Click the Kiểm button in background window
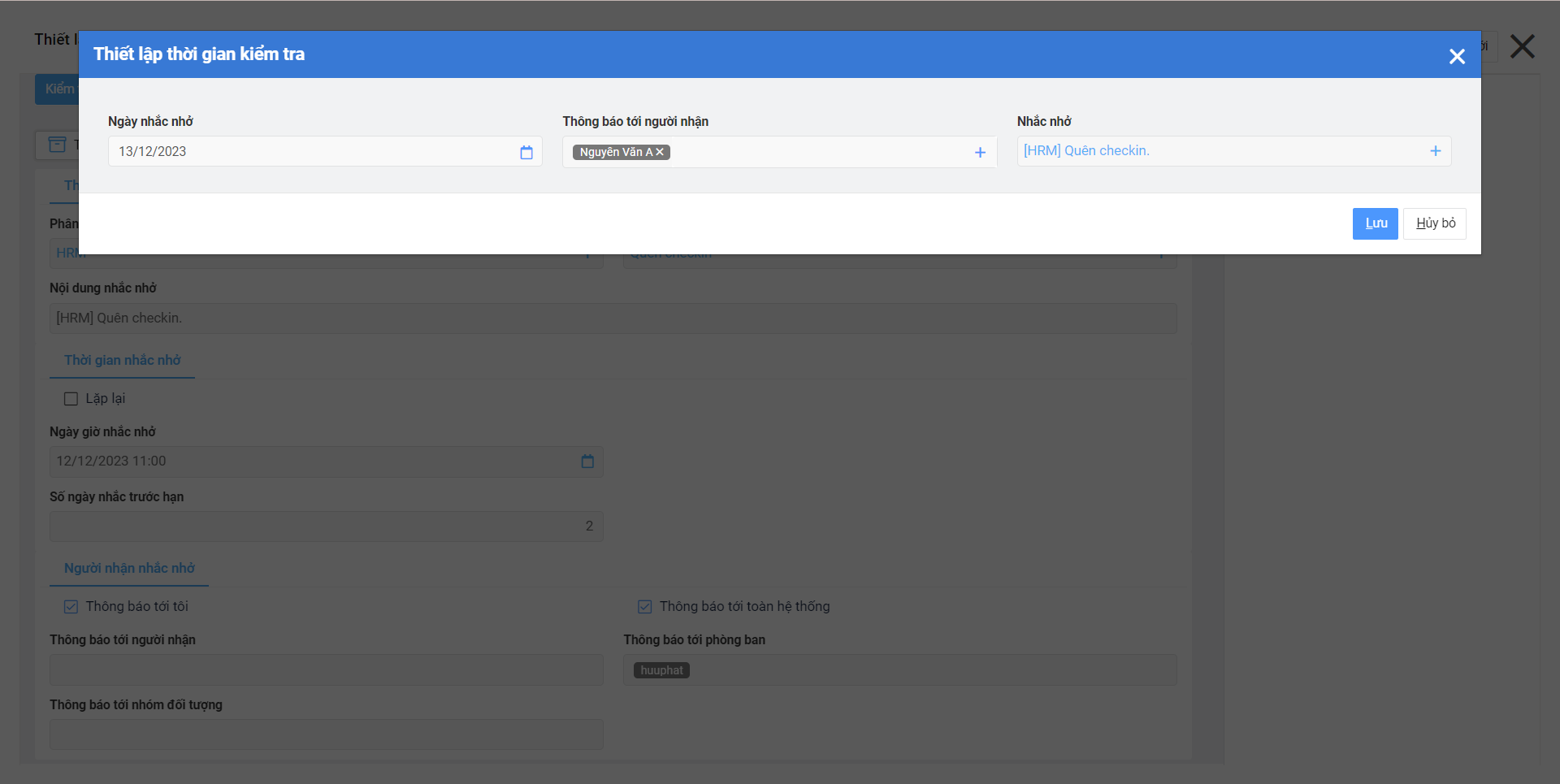 57,89
